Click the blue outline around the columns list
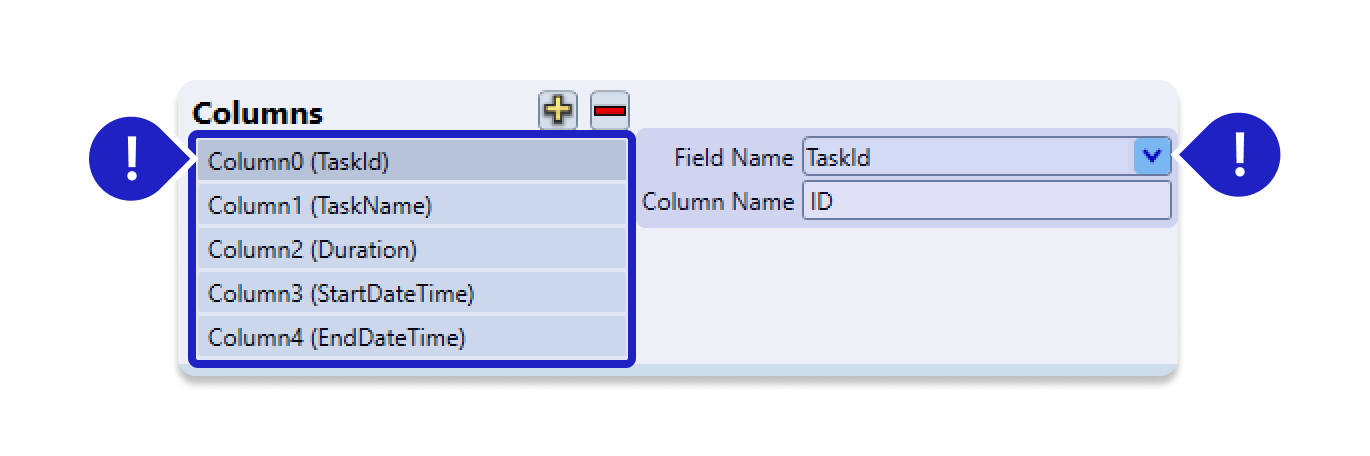Image resolution: width=1370 pixels, height=456 pixels. pyautogui.click(x=632, y=250)
